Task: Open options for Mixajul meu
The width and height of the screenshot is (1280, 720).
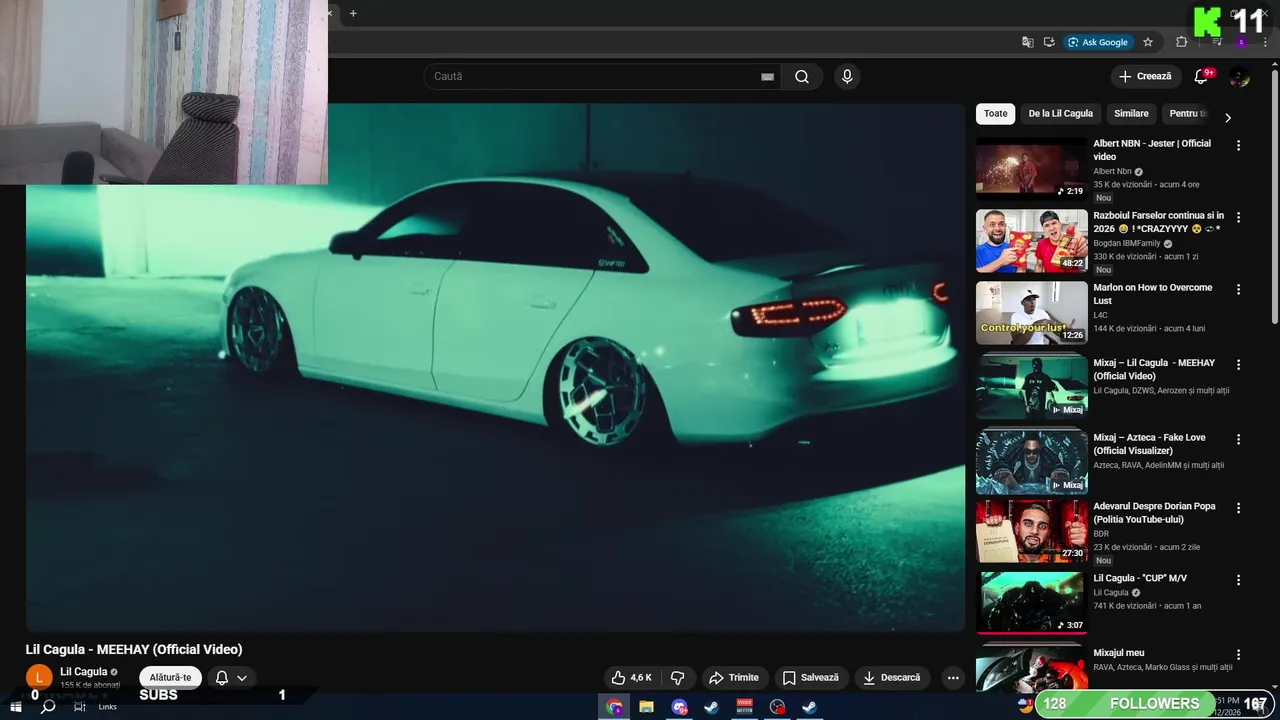Action: tap(1238, 655)
